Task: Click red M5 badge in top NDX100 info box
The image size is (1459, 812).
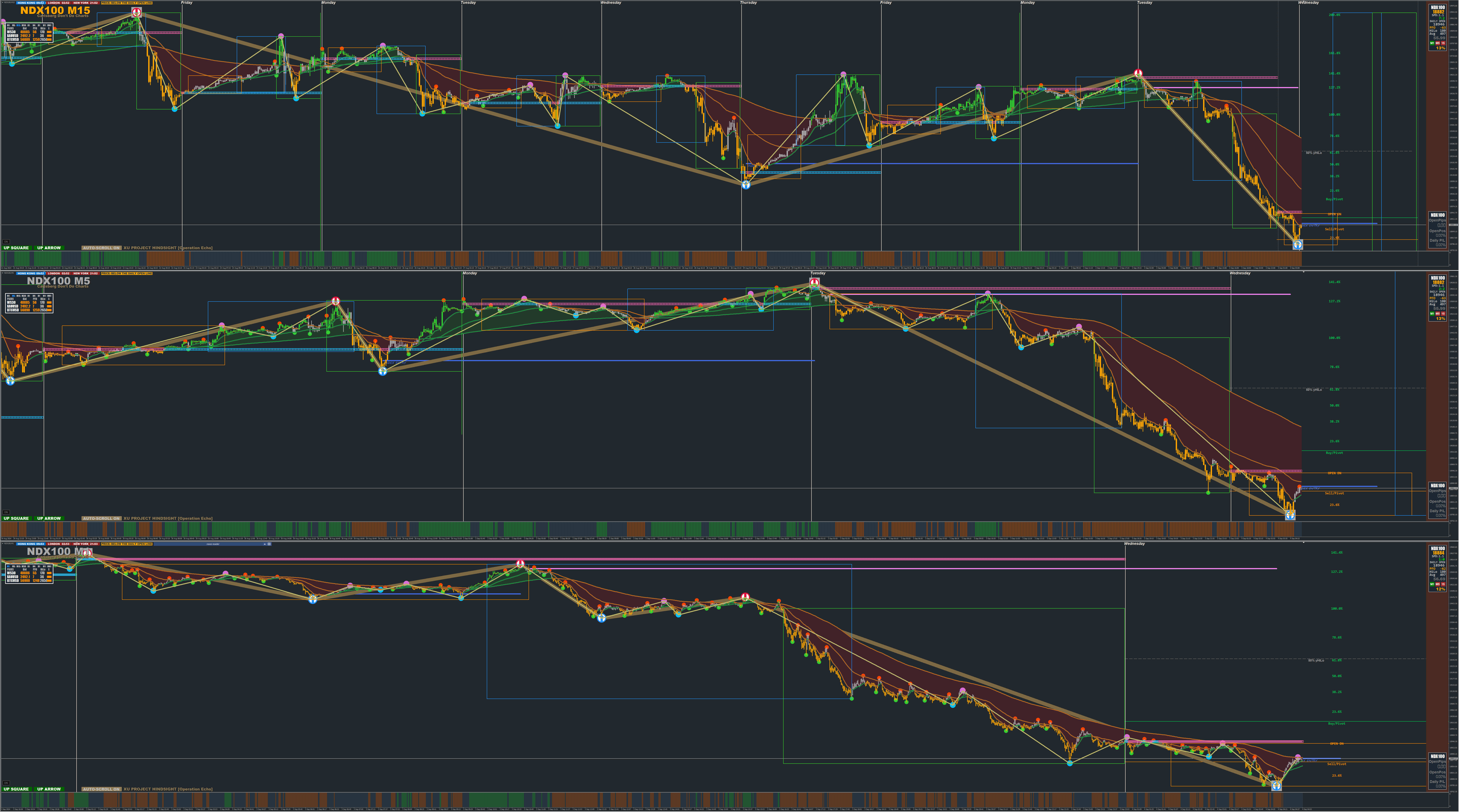Action: pyautogui.click(x=1438, y=43)
